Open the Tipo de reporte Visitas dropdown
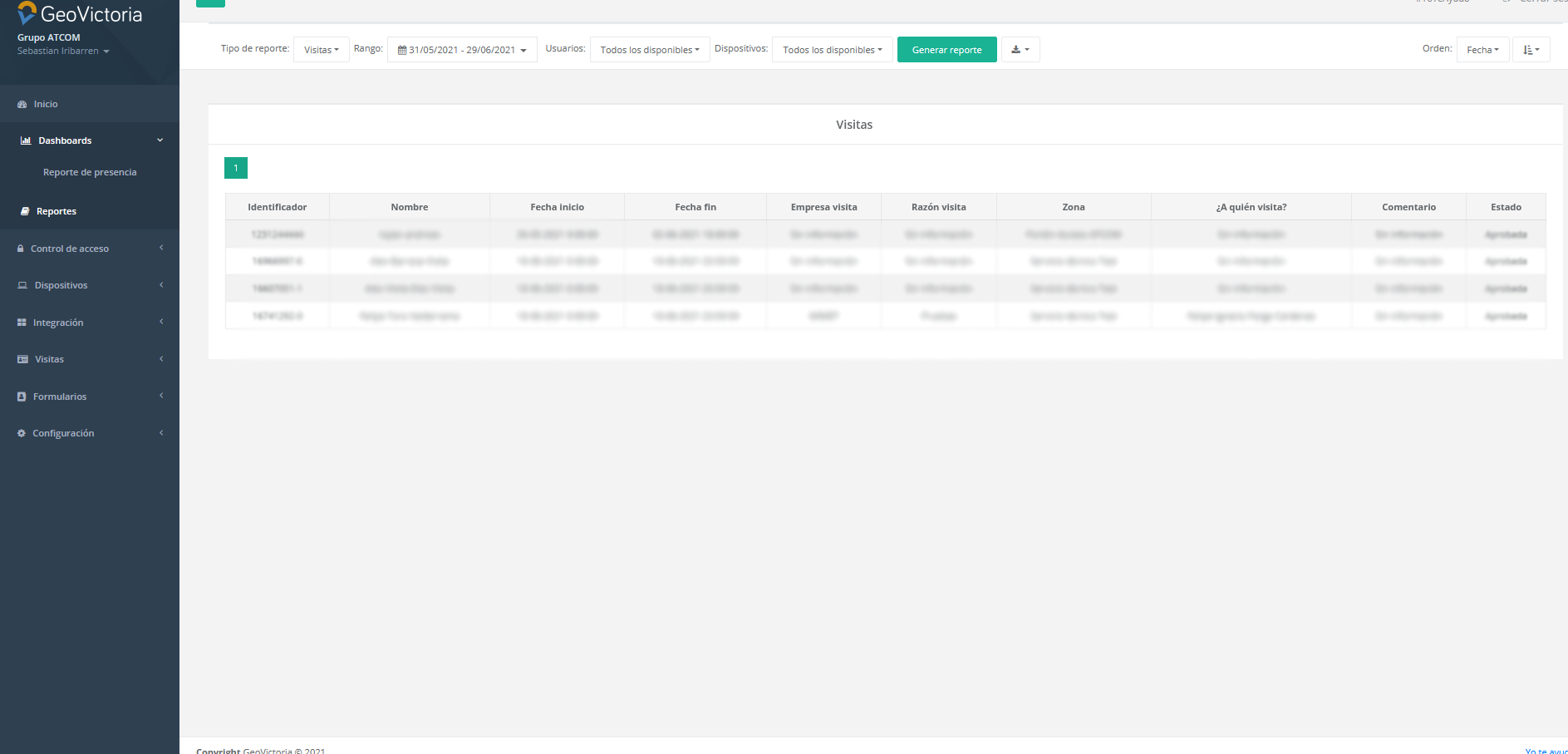Viewport: 1568px width, 754px height. coord(321,50)
